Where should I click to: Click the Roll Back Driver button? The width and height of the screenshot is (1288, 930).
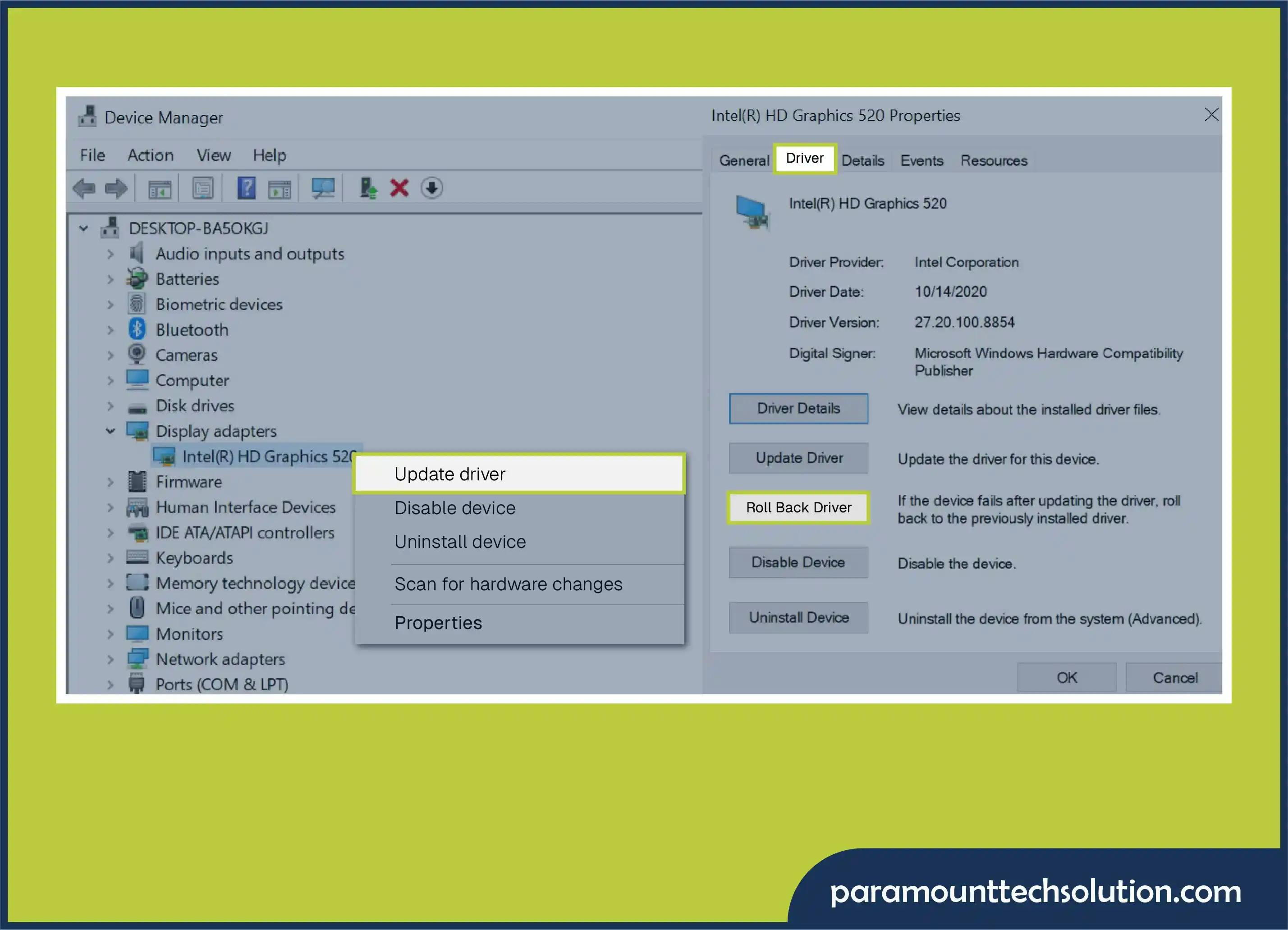[798, 507]
